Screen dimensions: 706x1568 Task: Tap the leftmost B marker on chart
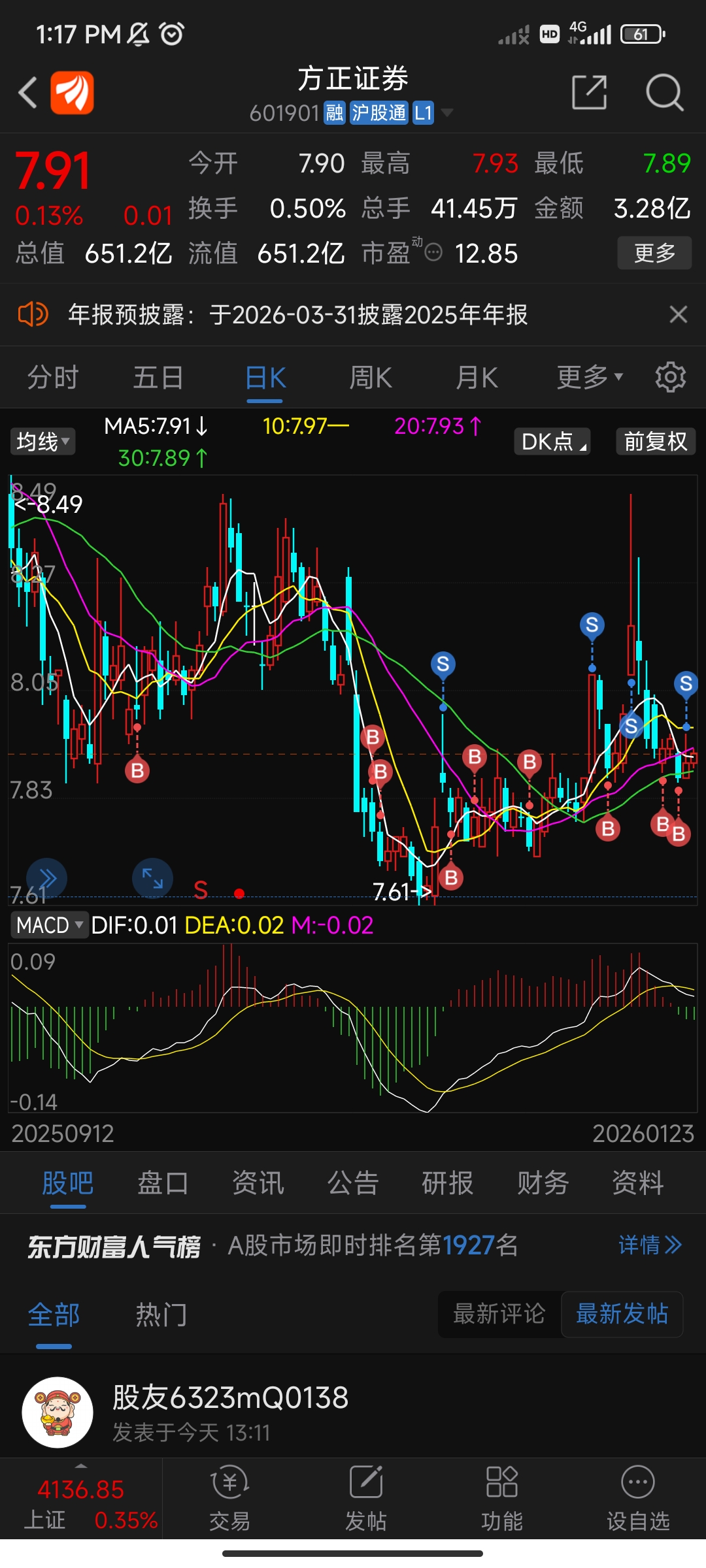(137, 770)
